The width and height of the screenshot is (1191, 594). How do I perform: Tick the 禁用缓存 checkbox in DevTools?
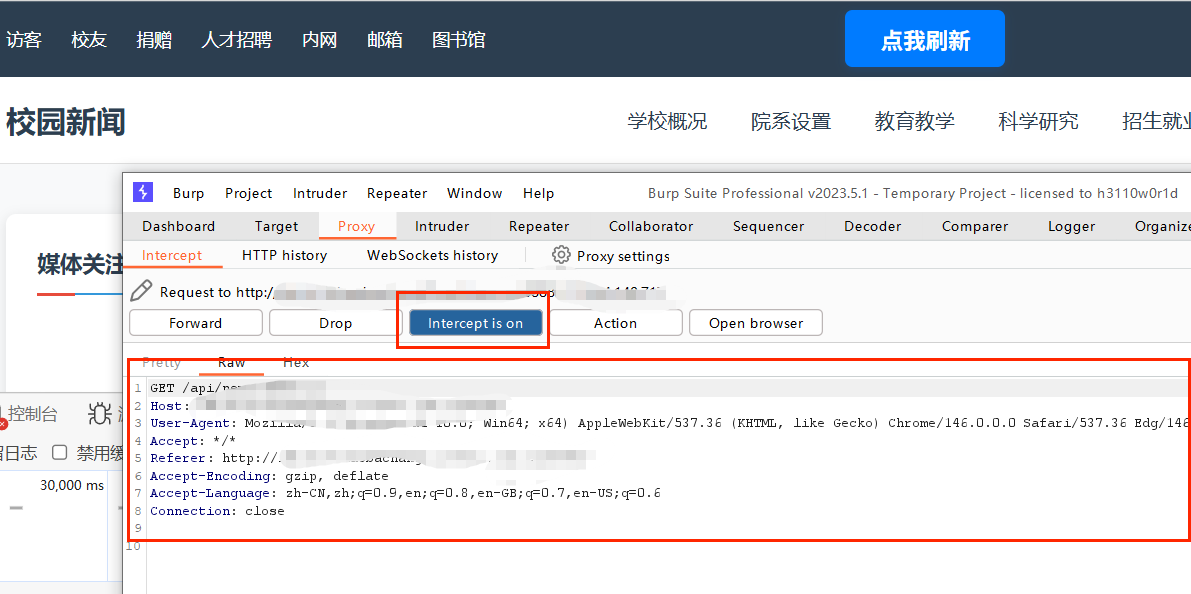(x=59, y=453)
